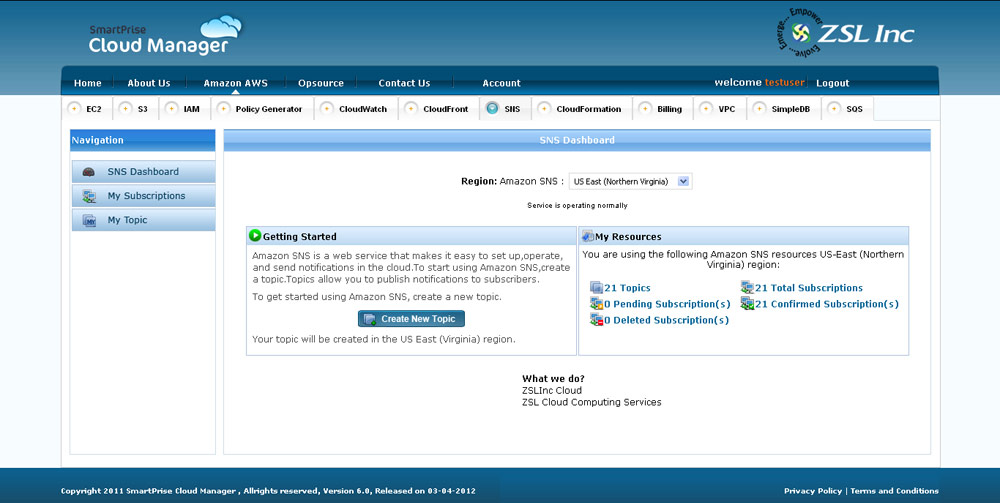Click the SNS Dashboard sidebar icon
Viewport: 1000px width, 503px height.
(x=89, y=172)
